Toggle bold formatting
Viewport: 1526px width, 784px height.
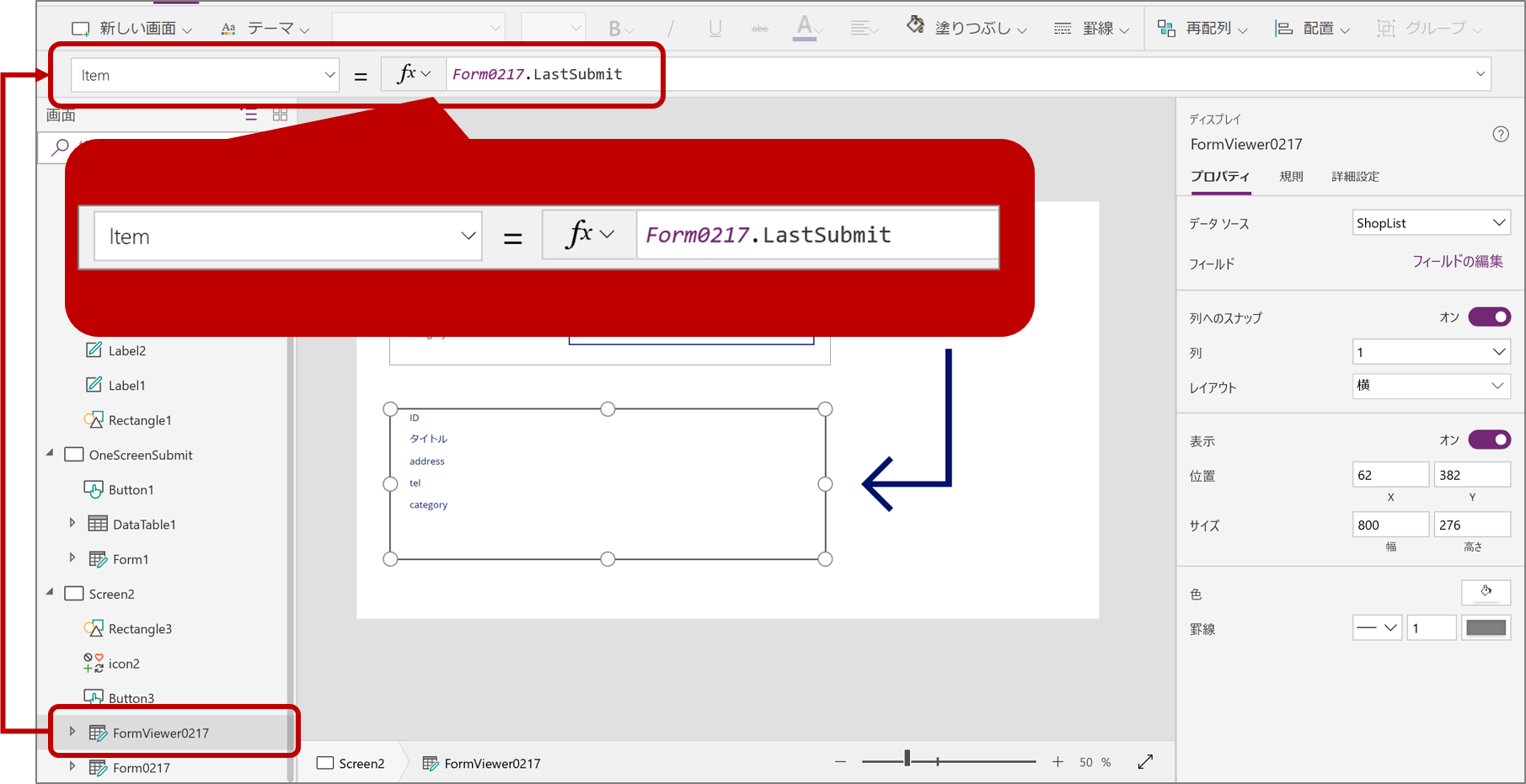[614, 28]
